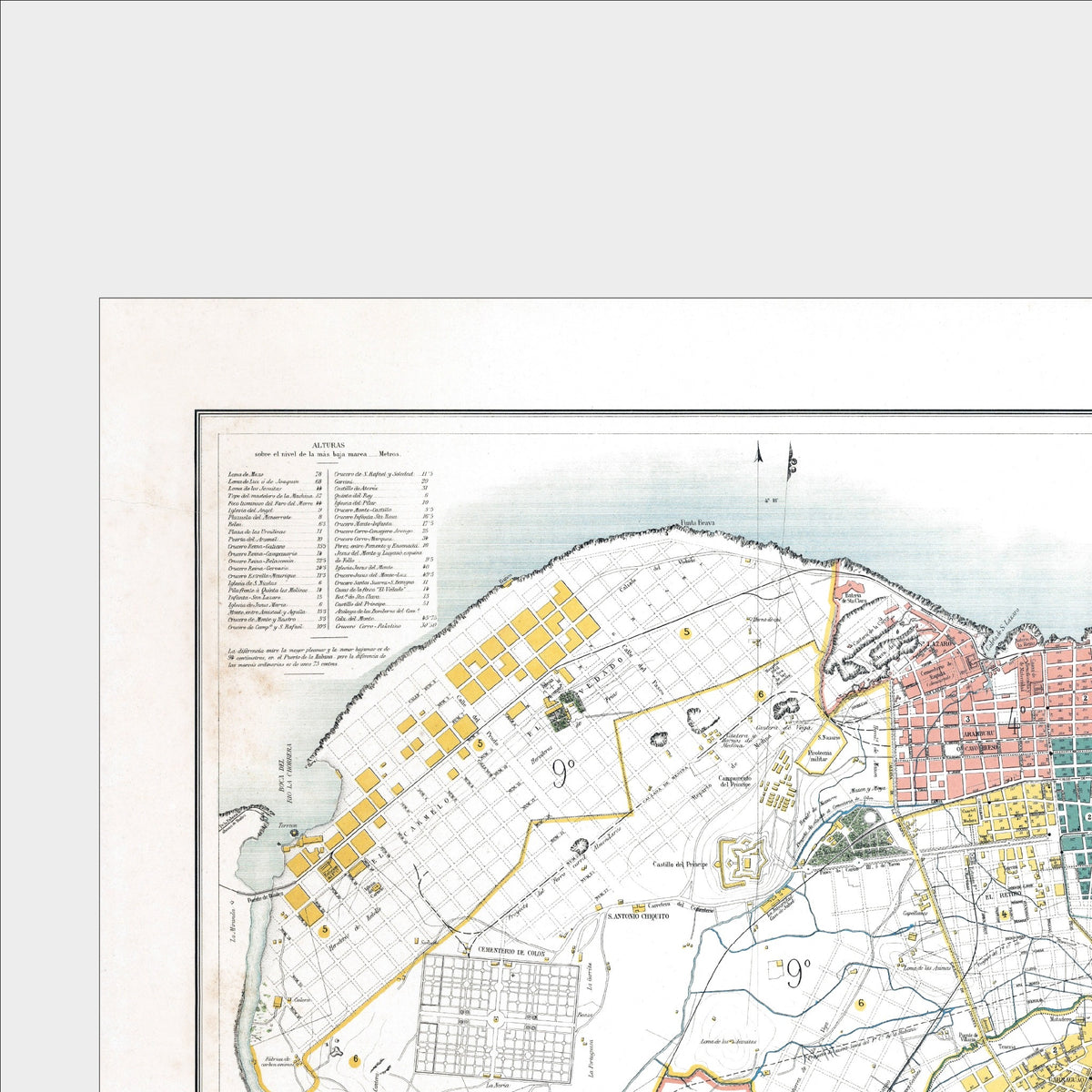Click the 'CEMENTERIO DE COLON' map label
This screenshot has height=1092, width=1092.
(511, 953)
